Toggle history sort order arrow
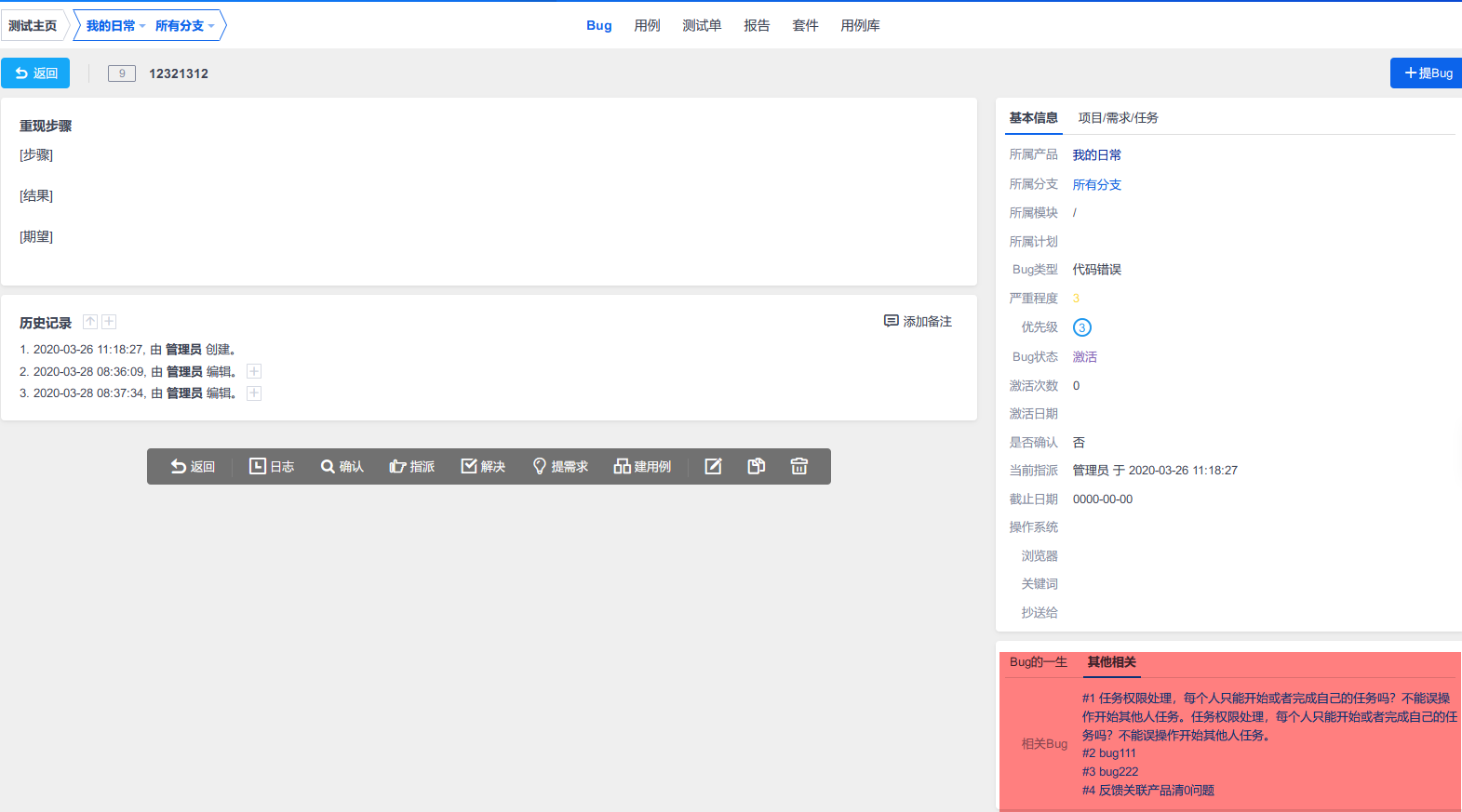 [x=90, y=322]
